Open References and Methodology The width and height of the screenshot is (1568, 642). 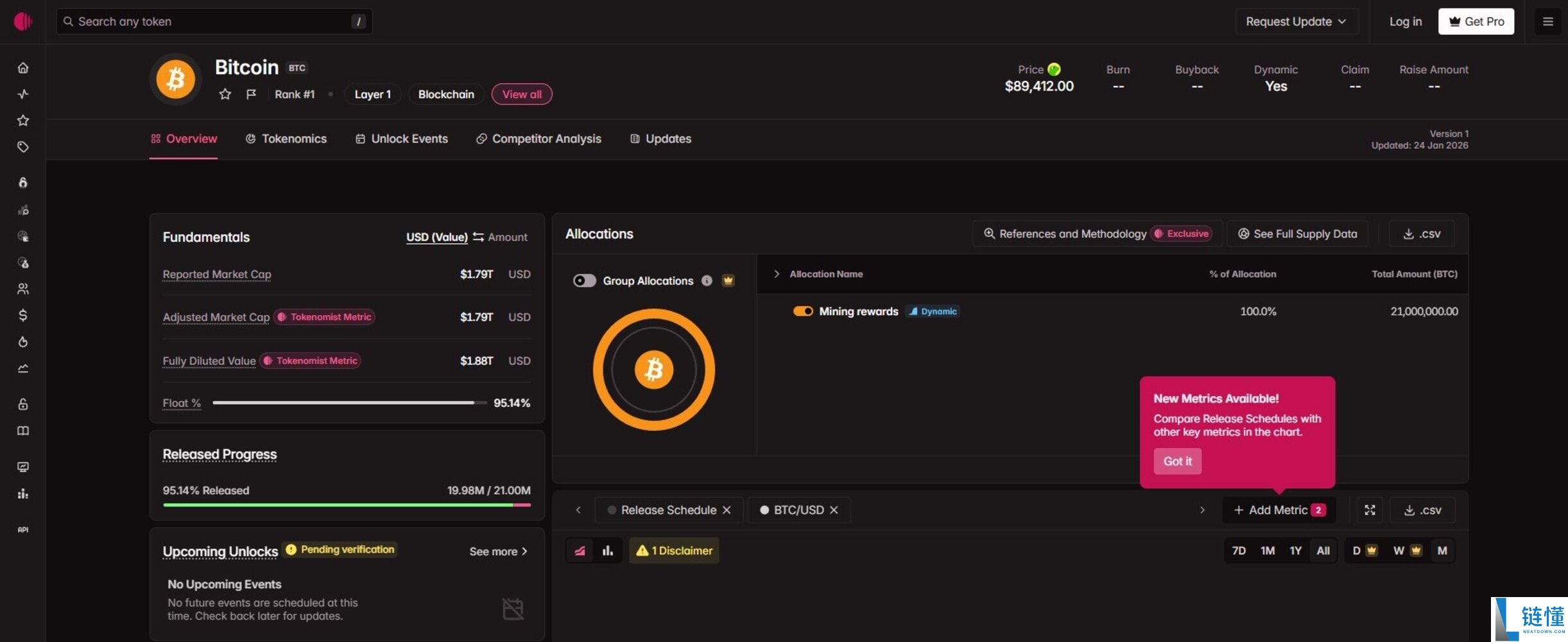pos(1096,234)
